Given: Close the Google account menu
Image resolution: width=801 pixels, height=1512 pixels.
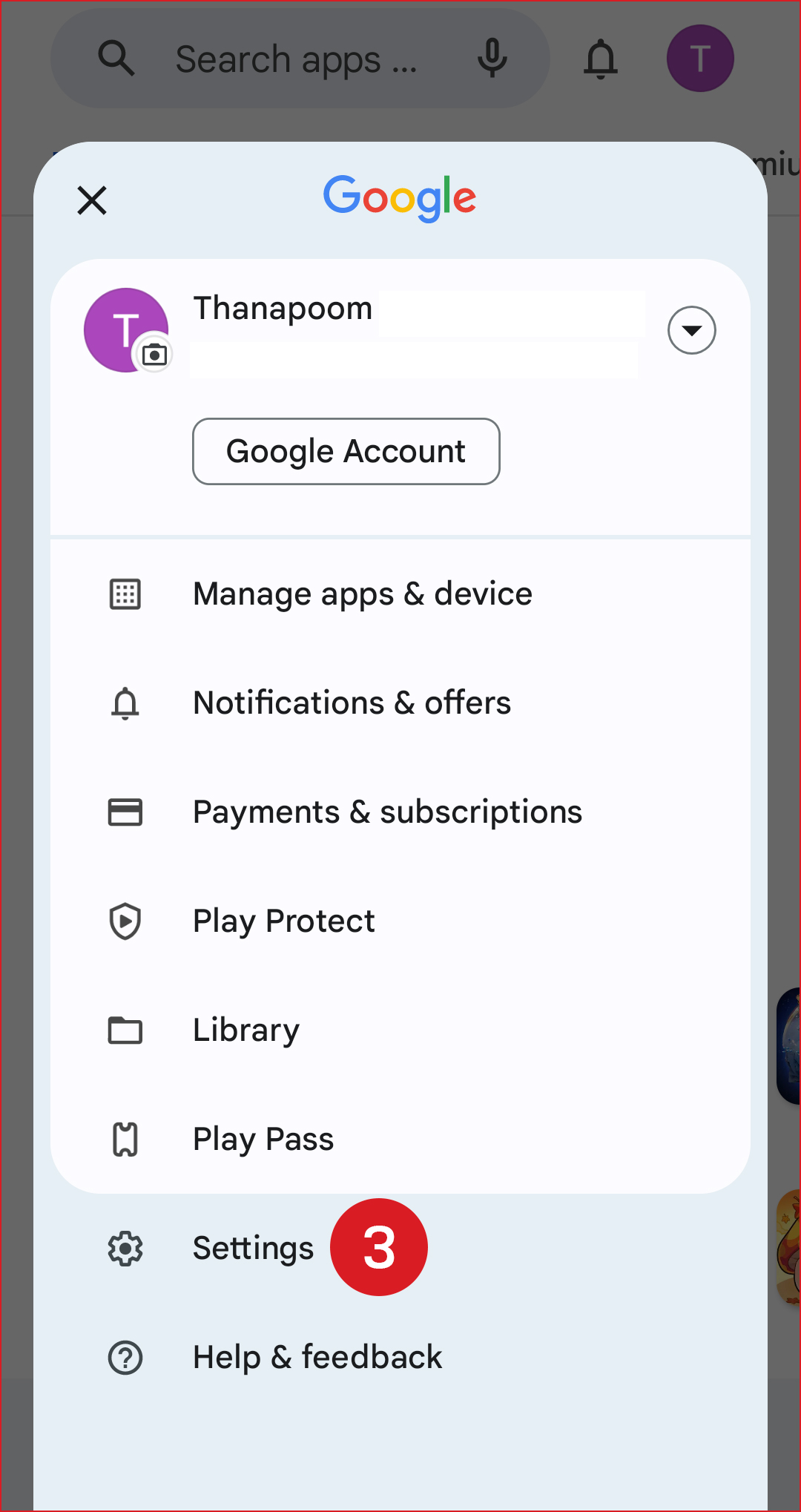Looking at the screenshot, I should (92, 200).
